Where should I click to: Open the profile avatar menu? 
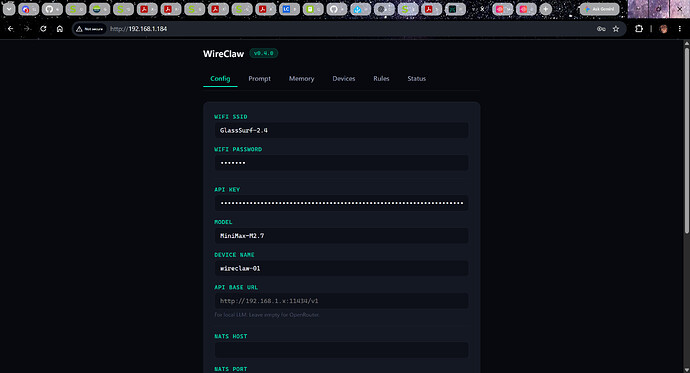coord(664,29)
